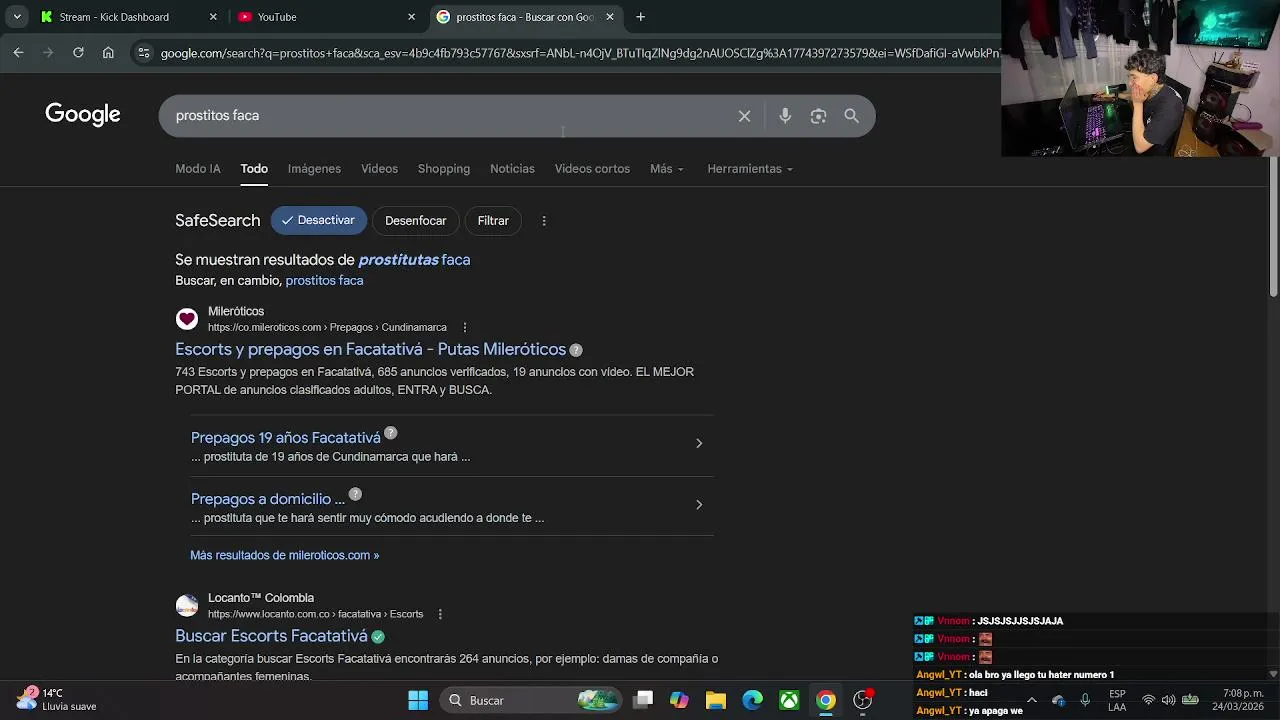Open OBS Studio from taskbar
Viewport: 1280px width, 720px height.
click(863, 700)
